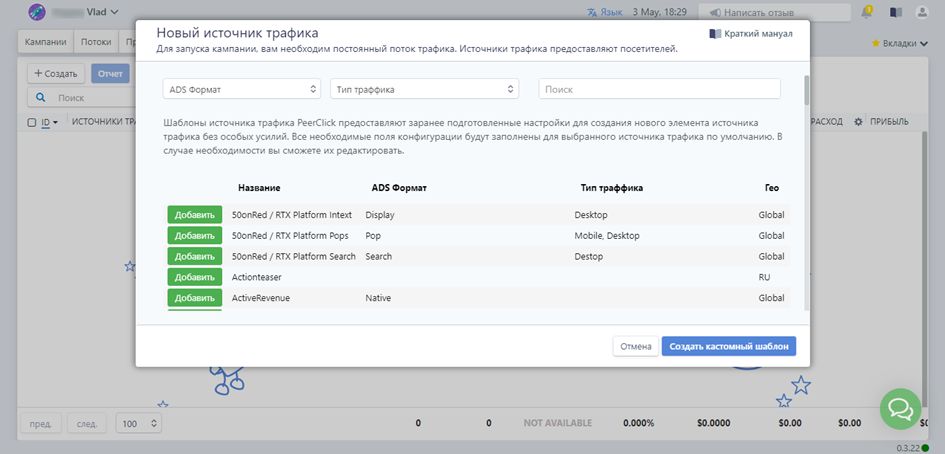
Task: Click the magnifier icon in background search
Action: point(41,98)
